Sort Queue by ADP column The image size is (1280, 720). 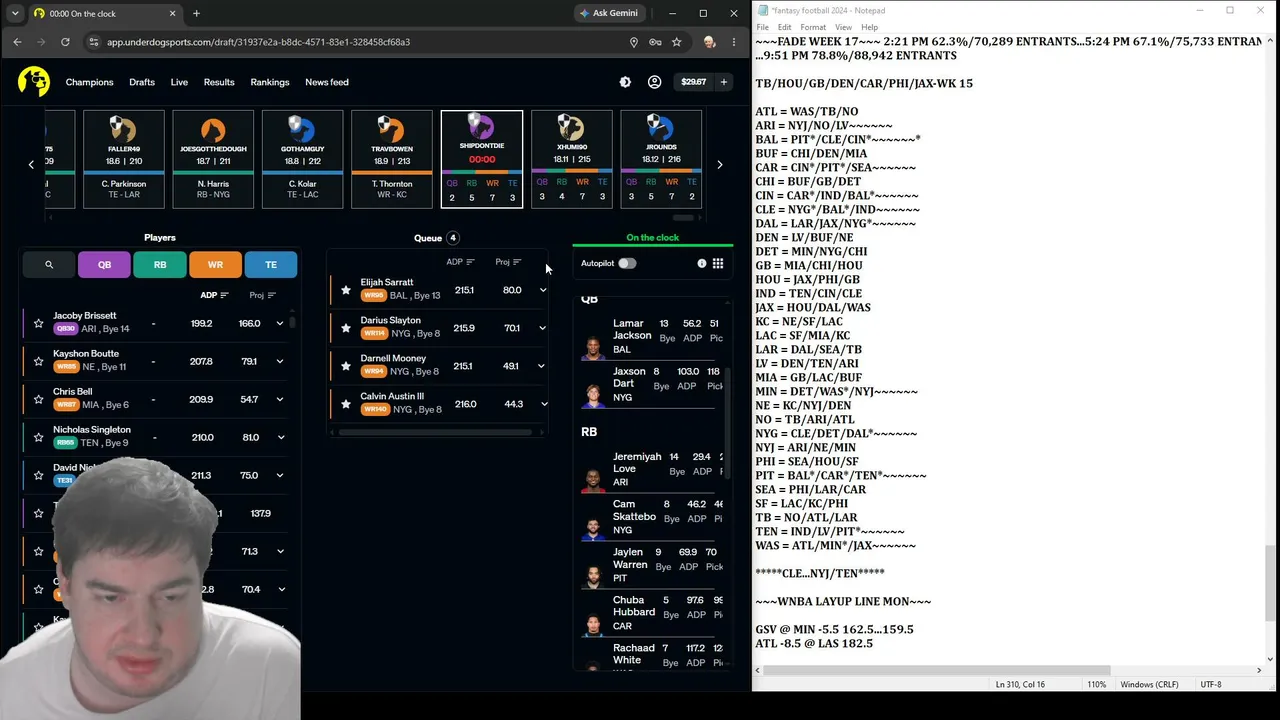click(460, 262)
